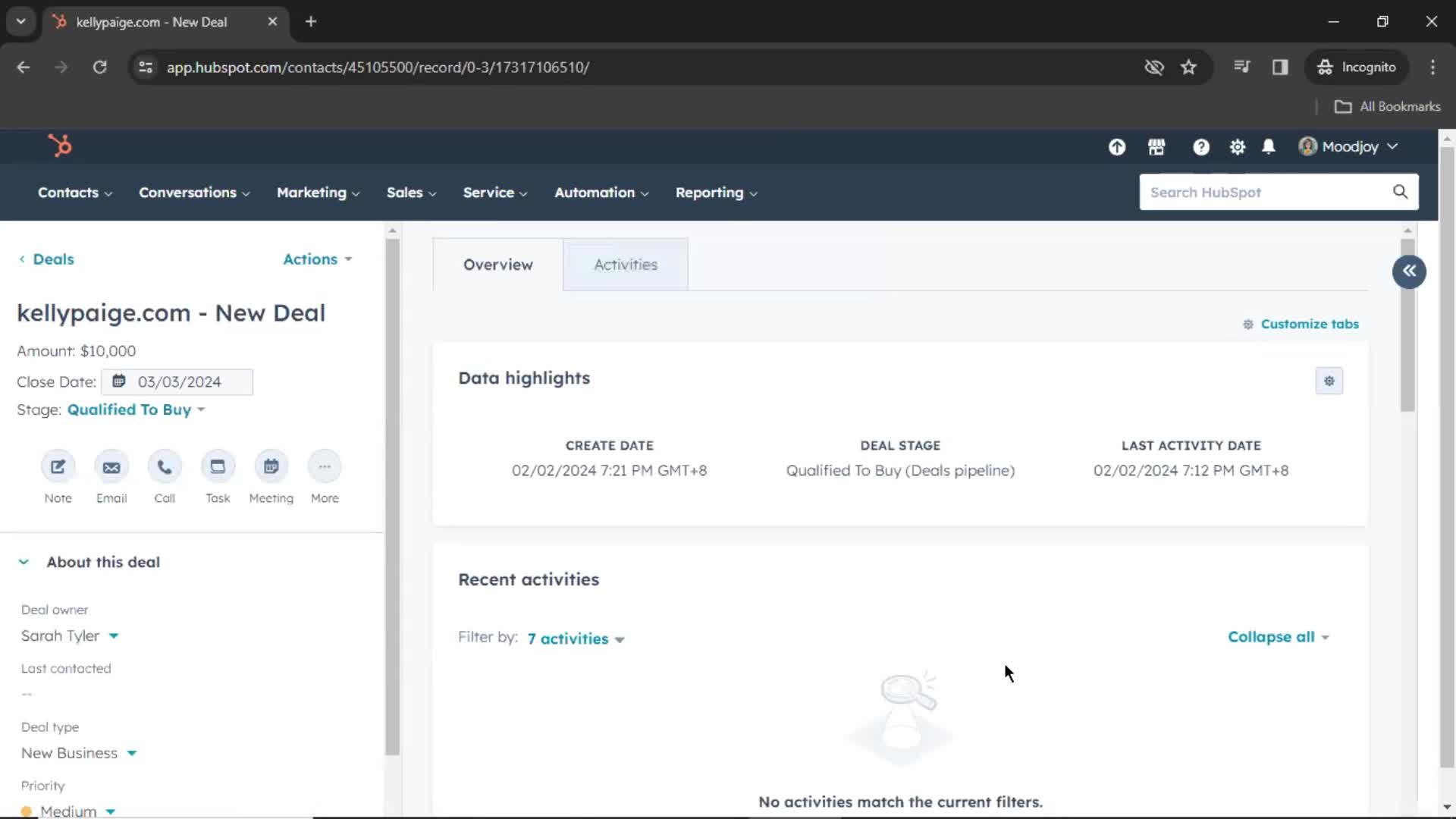Open the Help question mark icon
Viewport: 1456px width, 819px height.
(x=1200, y=147)
